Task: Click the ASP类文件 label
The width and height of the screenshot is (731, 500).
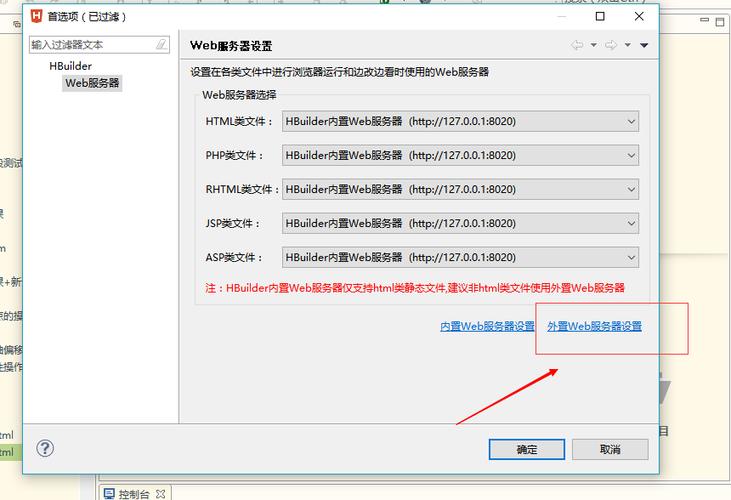Action: tap(234, 258)
